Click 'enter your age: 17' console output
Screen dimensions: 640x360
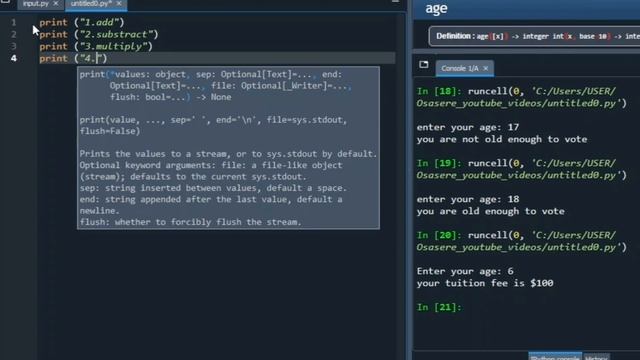click(x=468, y=127)
